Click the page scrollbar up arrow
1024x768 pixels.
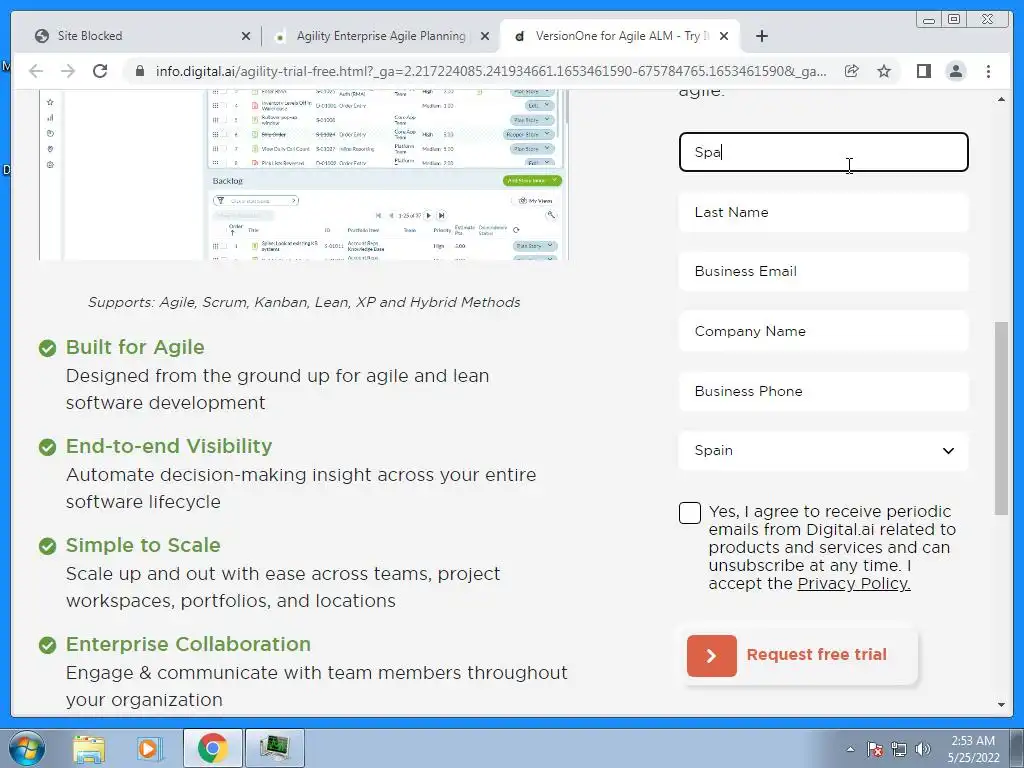pyautogui.click(x=1001, y=99)
